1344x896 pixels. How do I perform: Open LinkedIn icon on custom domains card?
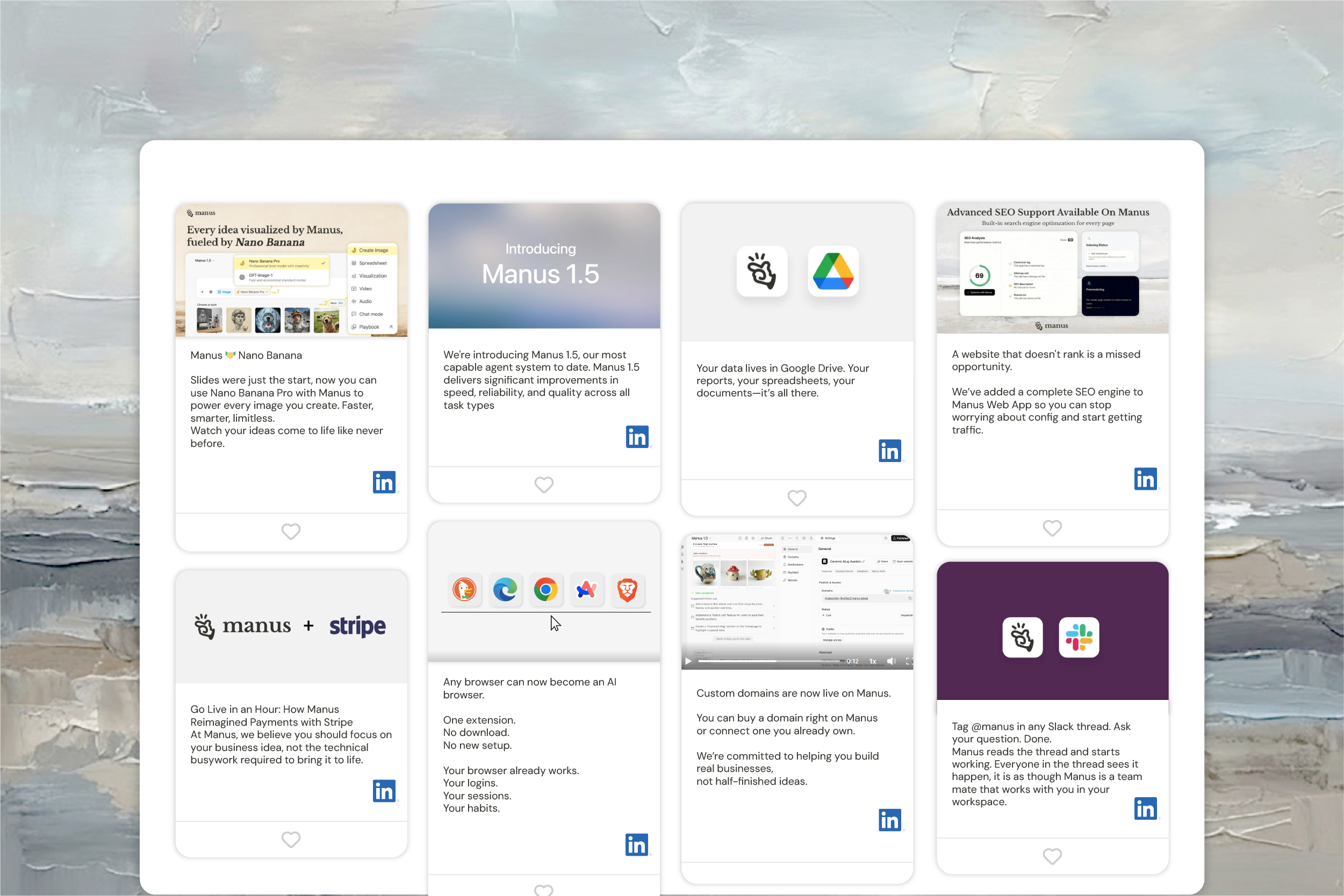point(889,820)
